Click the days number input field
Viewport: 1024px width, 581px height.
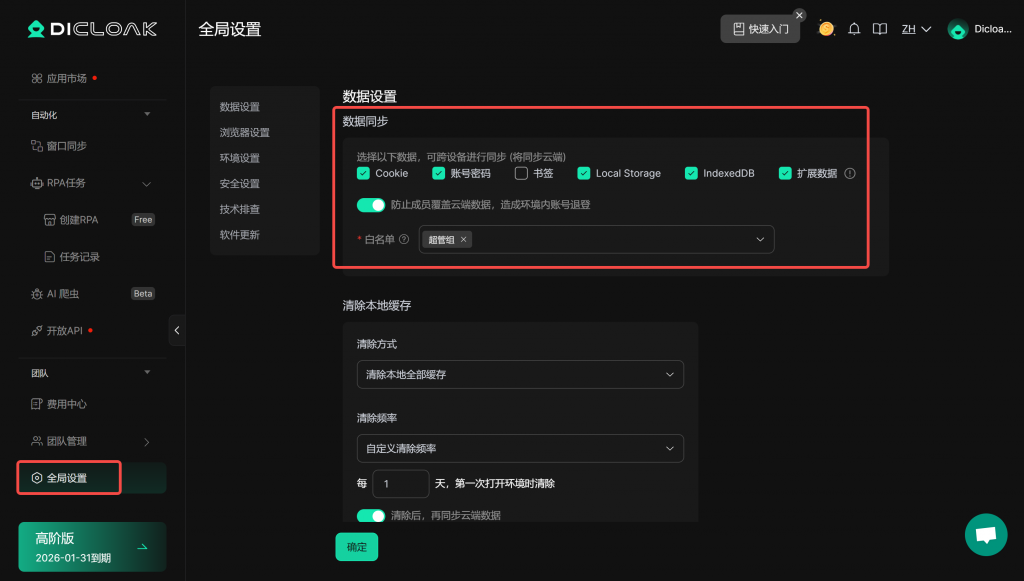[400, 484]
